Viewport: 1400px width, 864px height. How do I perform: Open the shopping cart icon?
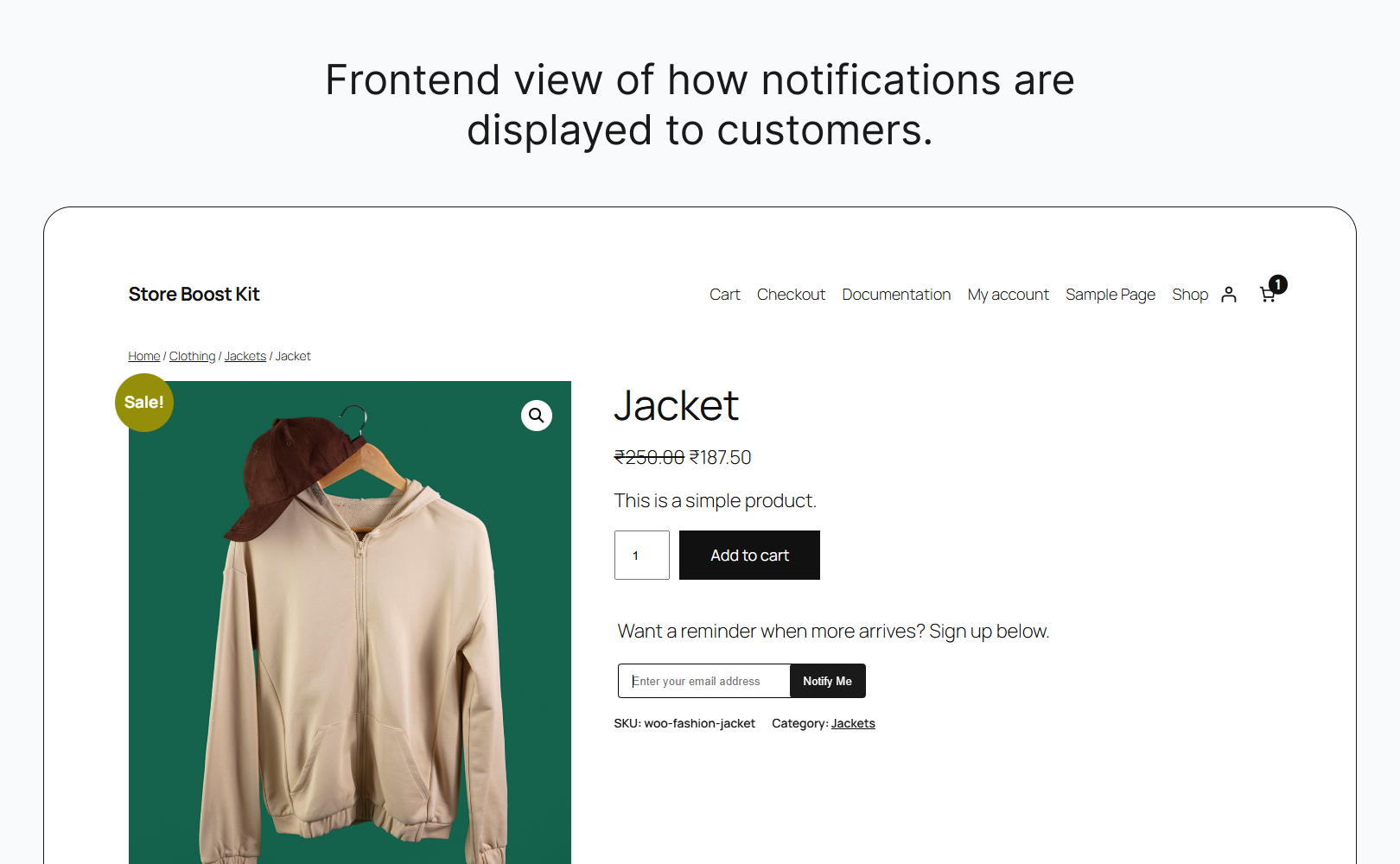[1267, 295]
